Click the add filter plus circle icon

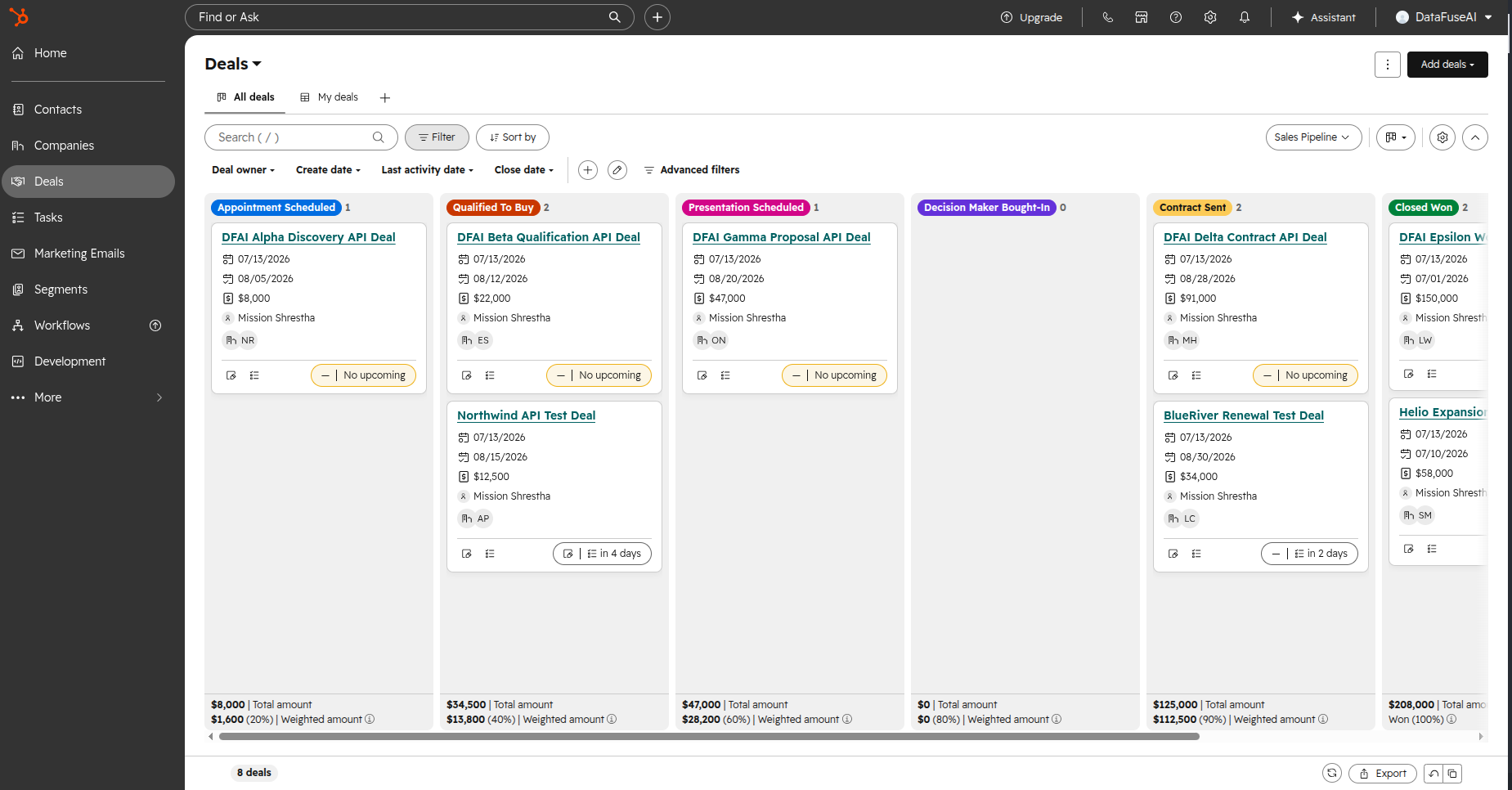(x=588, y=170)
